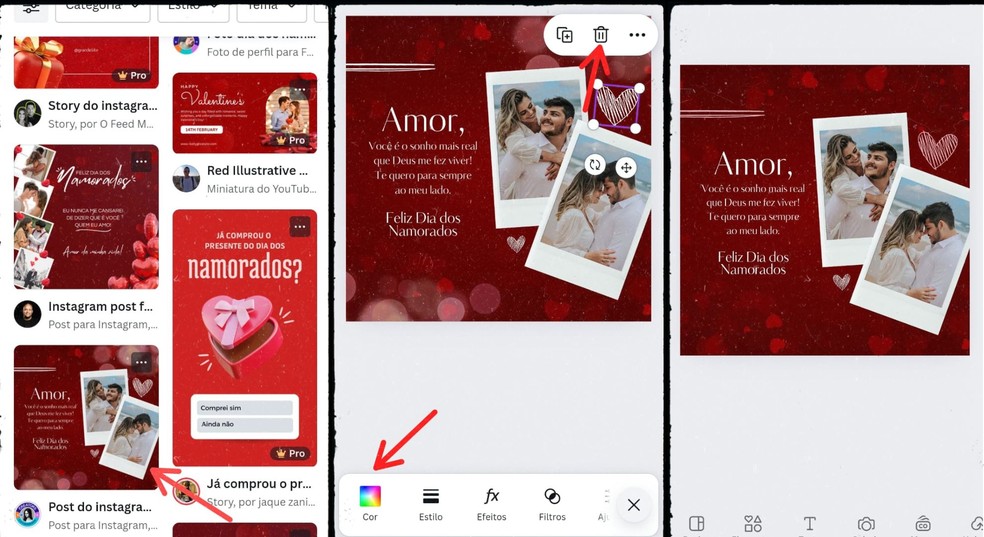Expand the Tema dropdown filter
This screenshot has height=537, width=984.
click(x=271, y=9)
